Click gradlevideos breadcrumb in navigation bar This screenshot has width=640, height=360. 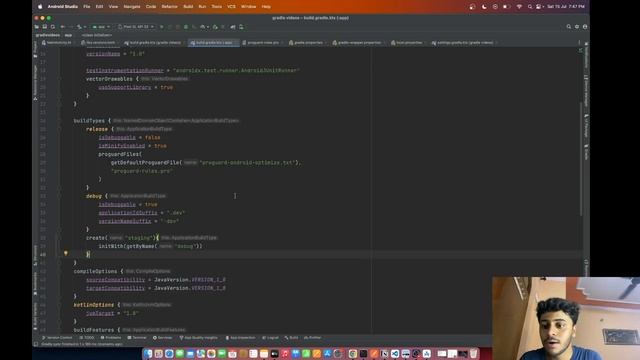[x=47, y=35]
